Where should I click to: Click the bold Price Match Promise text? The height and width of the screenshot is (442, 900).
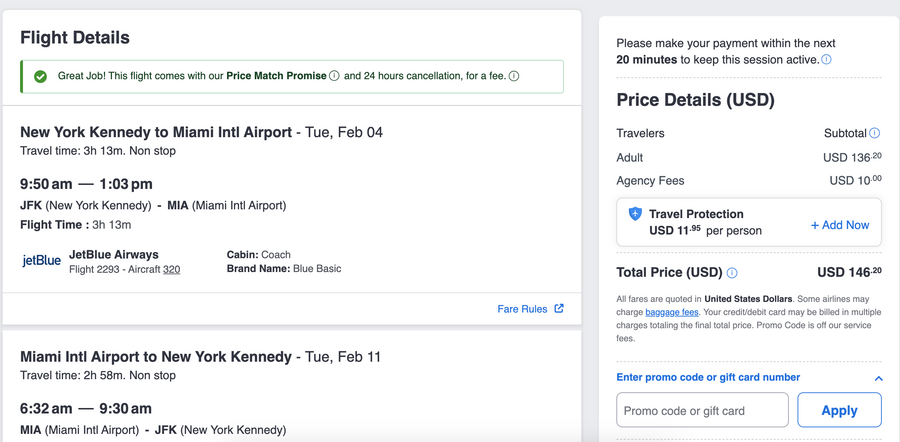pyautogui.click(x=276, y=76)
